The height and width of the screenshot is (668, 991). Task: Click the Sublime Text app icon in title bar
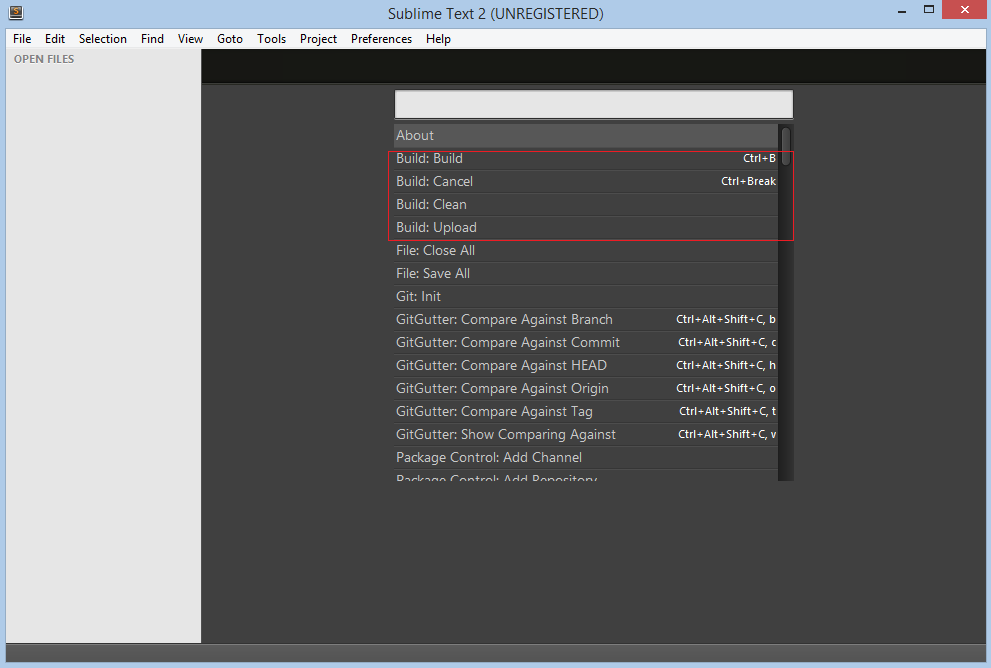[16, 12]
